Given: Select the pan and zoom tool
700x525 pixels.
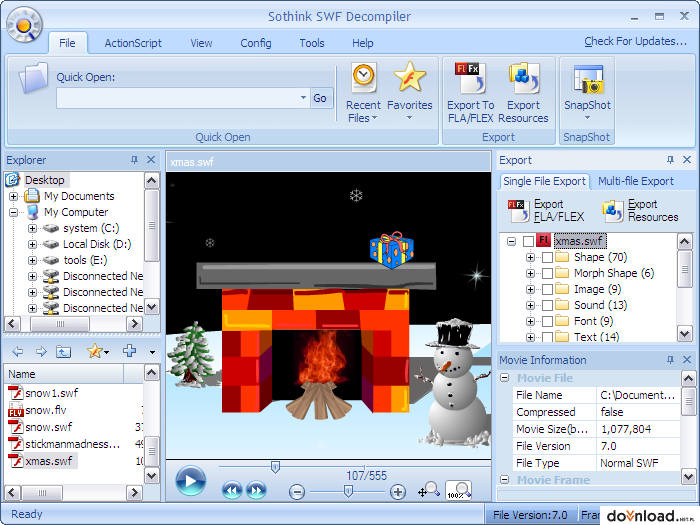Looking at the screenshot, I should click(x=429, y=490).
